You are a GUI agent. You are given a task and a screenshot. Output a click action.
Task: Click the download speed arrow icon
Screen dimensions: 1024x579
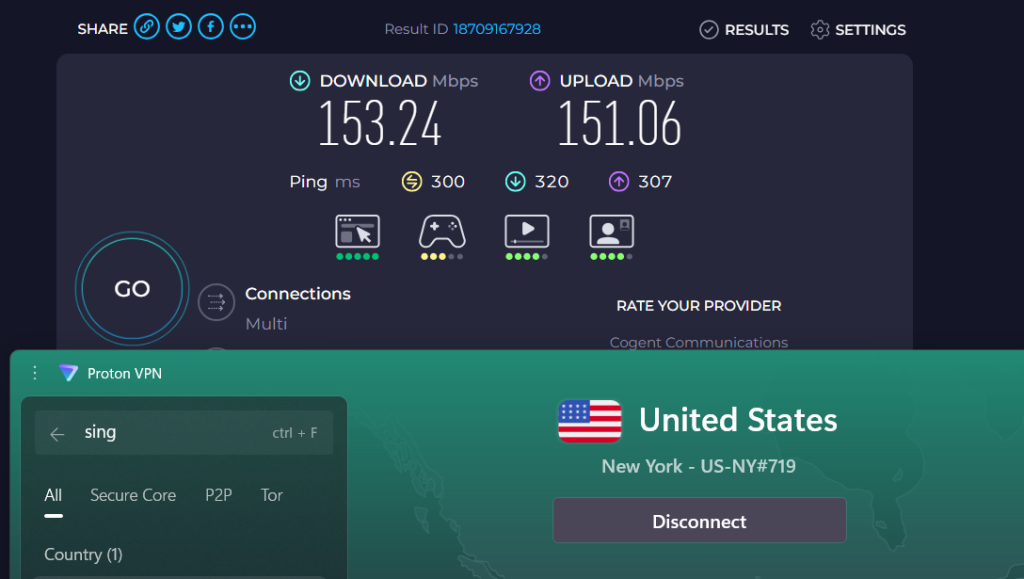click(x=299, y=80)
